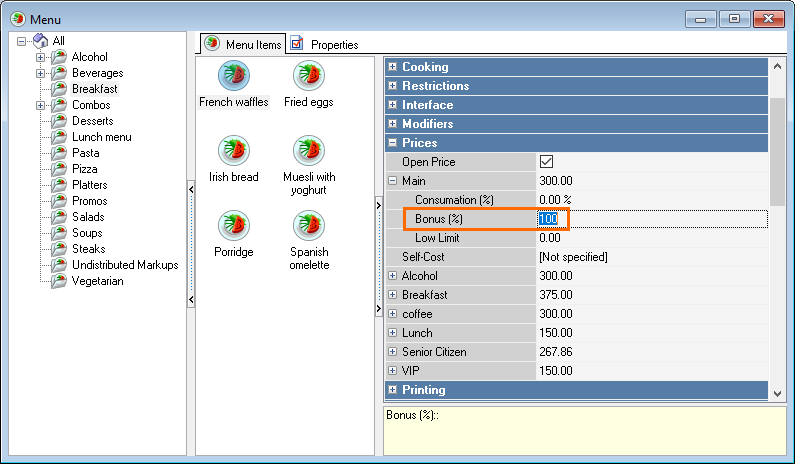Image resolution: width=795 pixels, height=464 pixels.
Task: Open the Breakfast category in tree
Action: [x=94, y=89]
